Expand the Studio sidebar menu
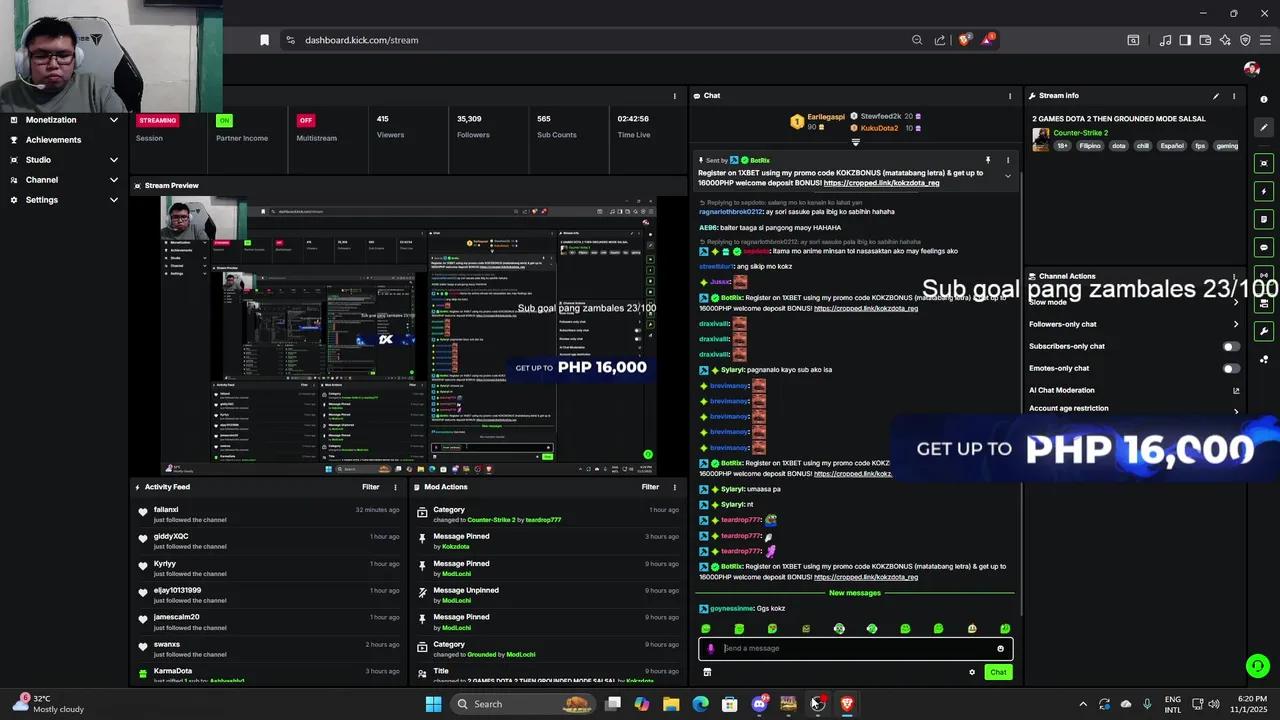Image resolution: width=1280 pixels, height=720 pixels. (114, 160)
